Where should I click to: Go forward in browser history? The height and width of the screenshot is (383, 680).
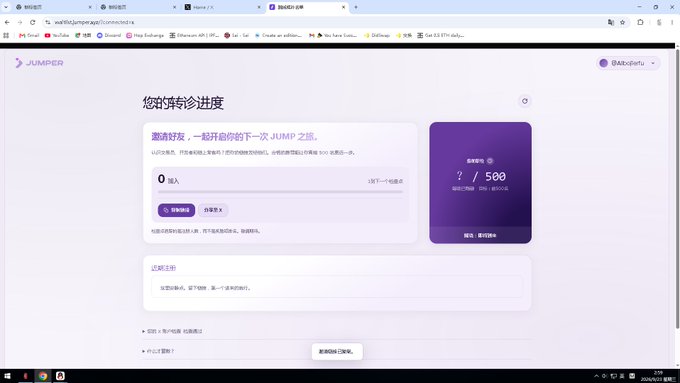[20, 22]
